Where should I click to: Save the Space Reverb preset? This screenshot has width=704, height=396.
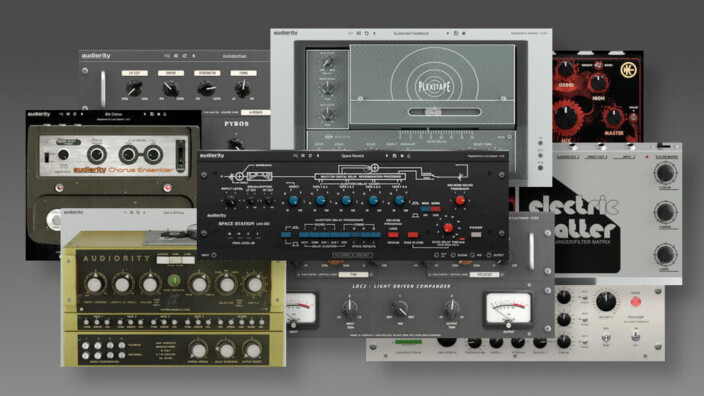395,156
